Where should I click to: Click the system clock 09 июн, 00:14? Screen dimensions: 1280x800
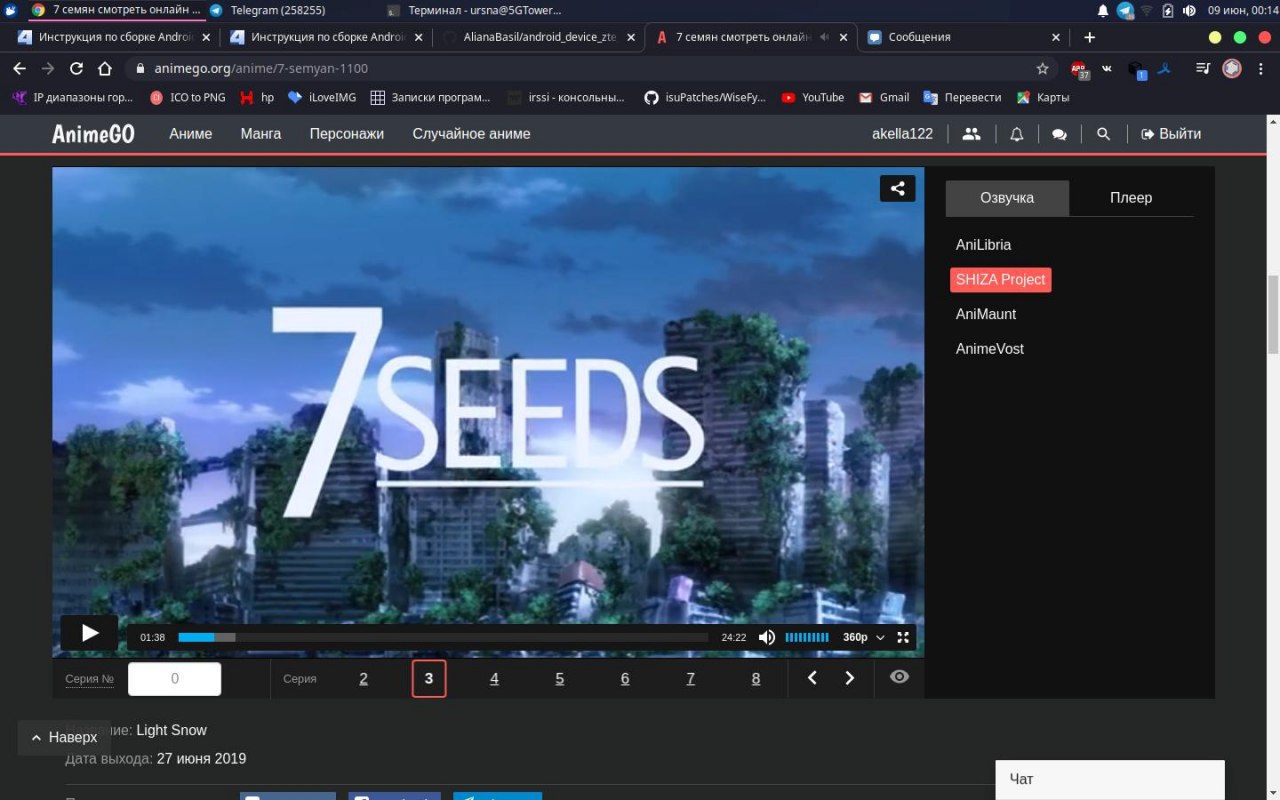point(1242,10)
